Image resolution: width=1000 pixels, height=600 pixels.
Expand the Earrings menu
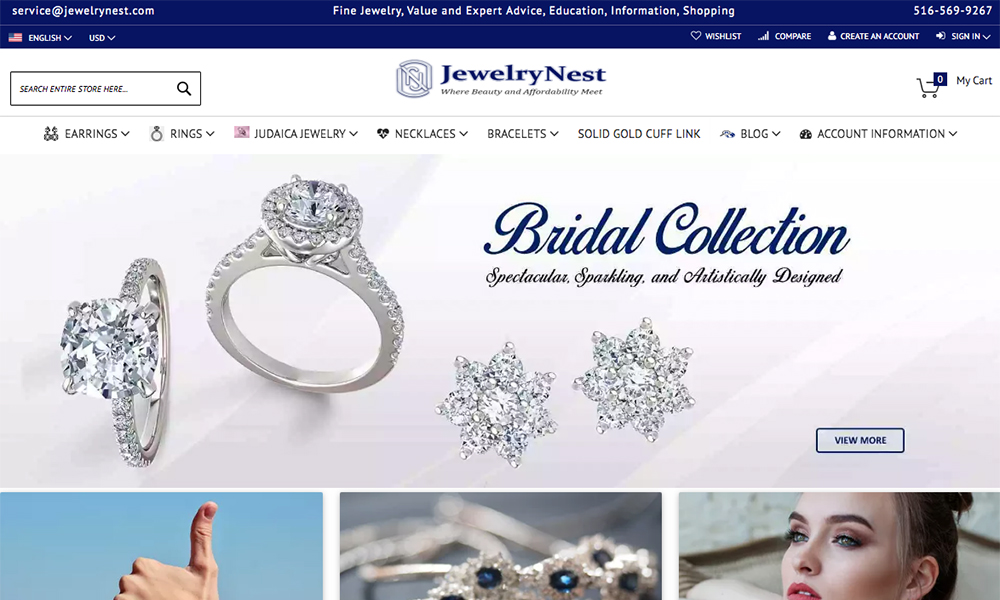tap(87, 133)
